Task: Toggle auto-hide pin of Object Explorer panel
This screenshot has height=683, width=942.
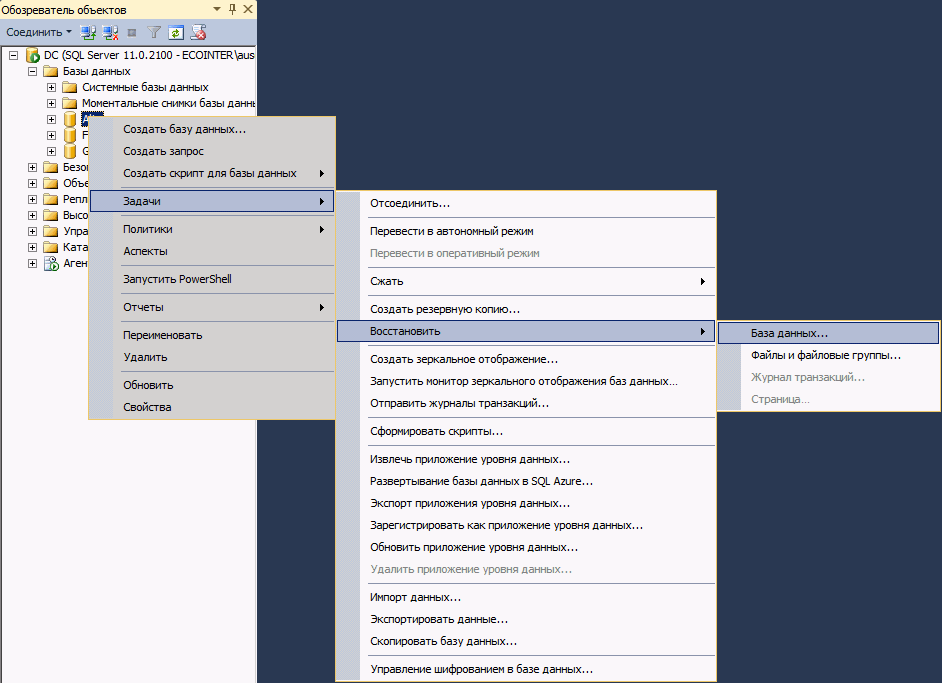Action: point(231,10)
